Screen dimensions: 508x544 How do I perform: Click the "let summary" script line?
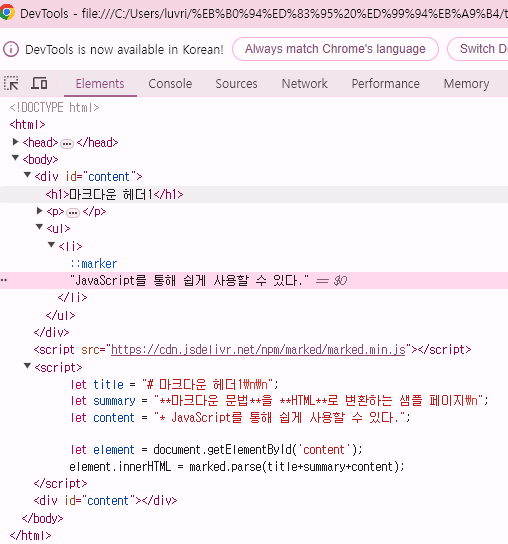(279, 401)
